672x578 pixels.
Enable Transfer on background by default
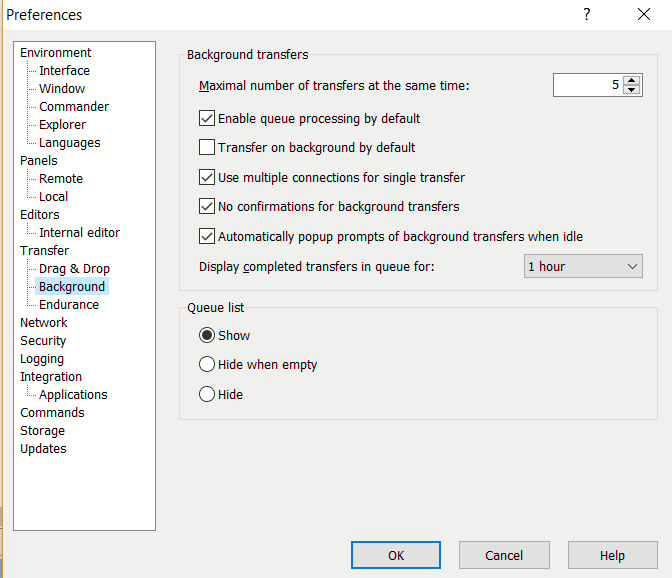[x=207, y=148]
